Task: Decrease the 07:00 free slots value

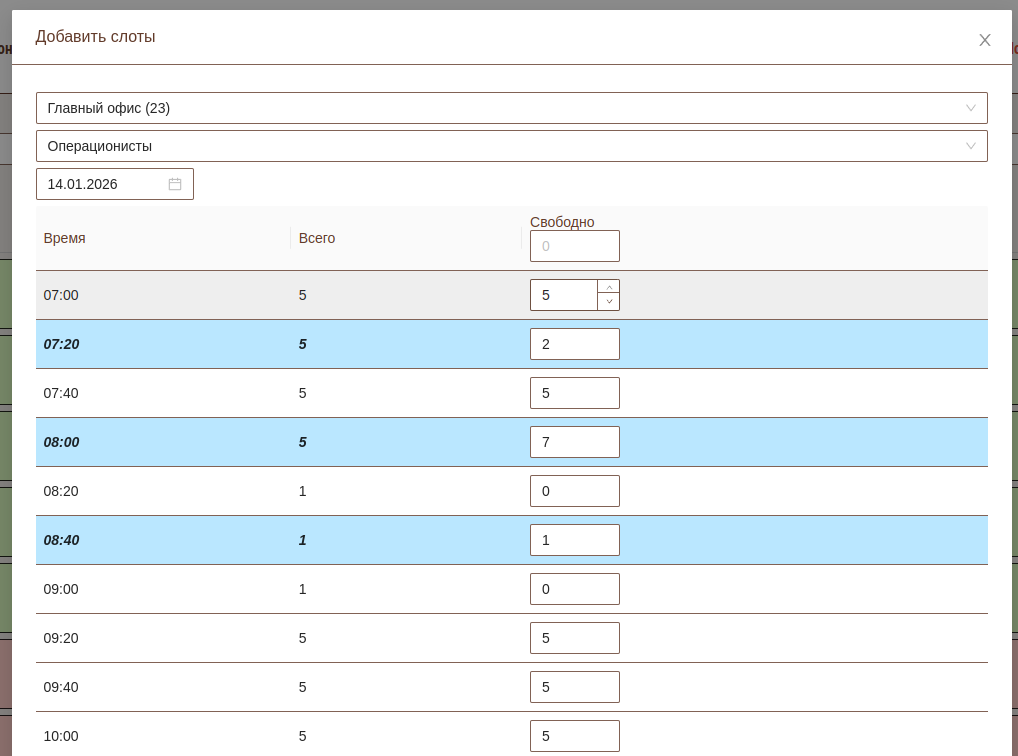Action: [x=609, y=302]
